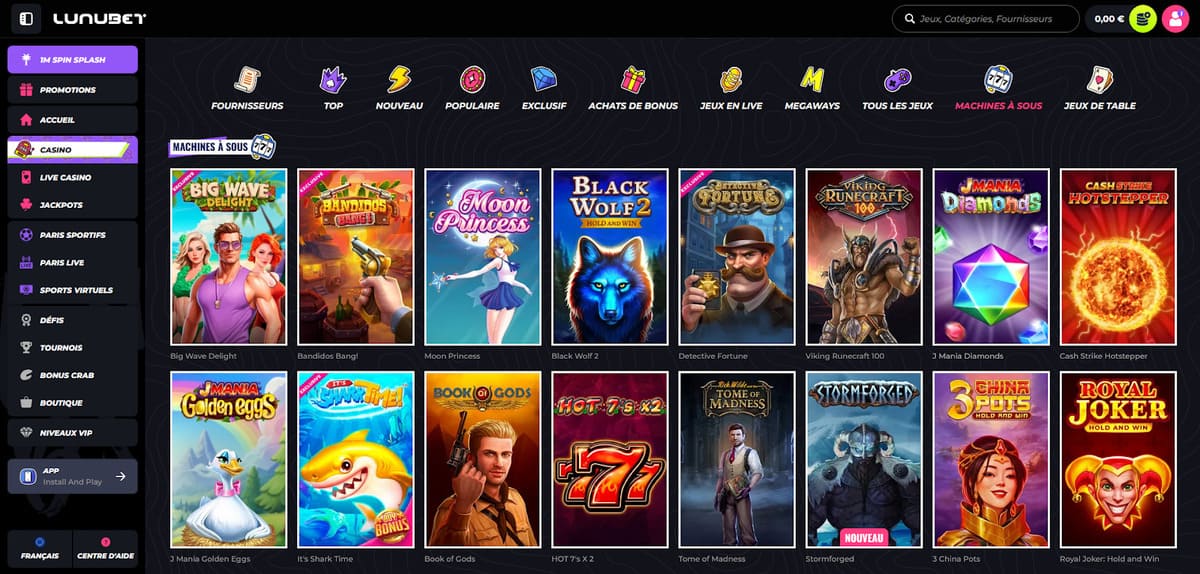Open the Achats de Bonus gift category
This screenshot has width=1200, height=574.
tap(633, 80)
